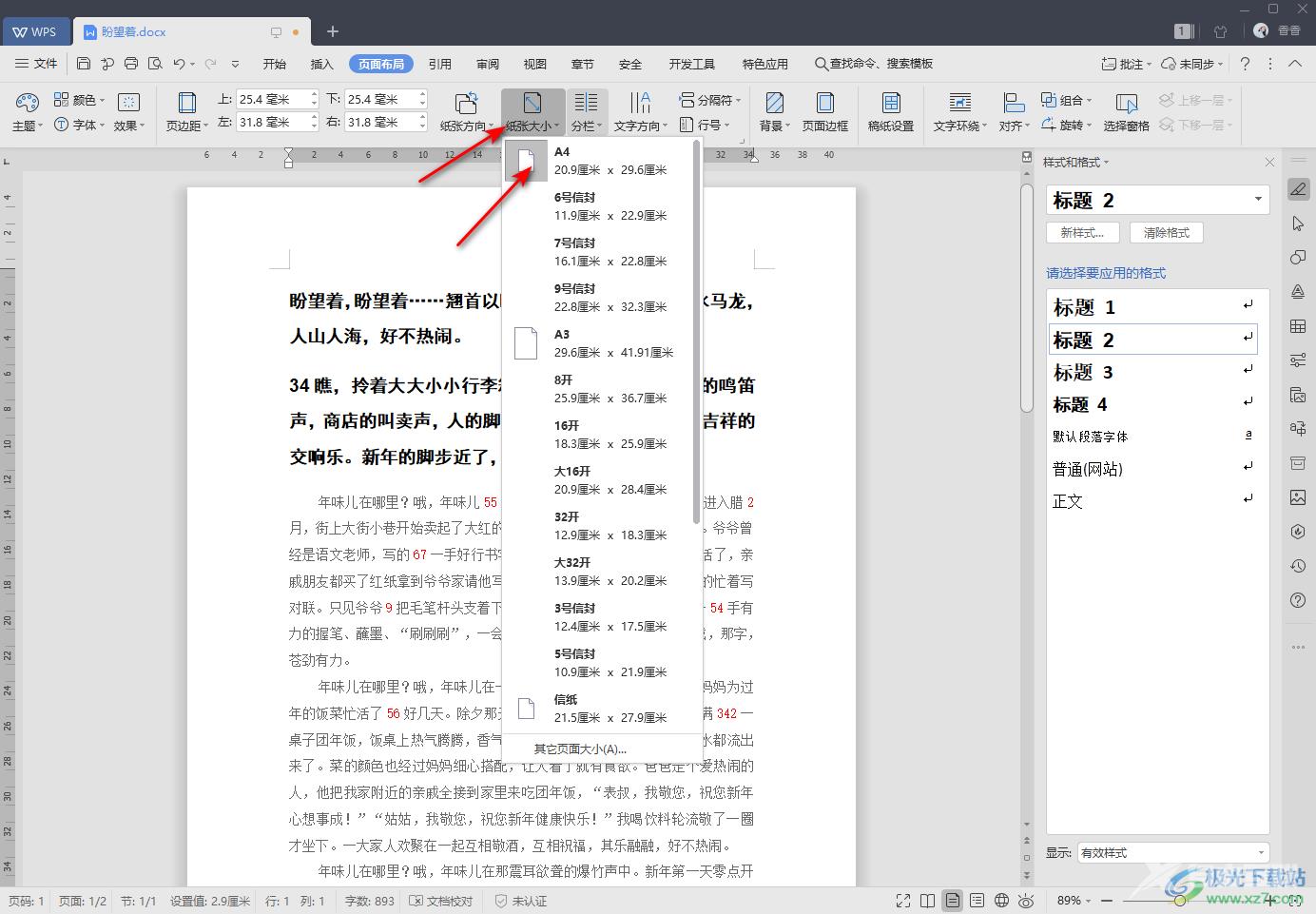Viewport: 1316px width, 914px height.
Task: Toggle 文档校对 in the status bar
Action: click(x=441, y=901)
